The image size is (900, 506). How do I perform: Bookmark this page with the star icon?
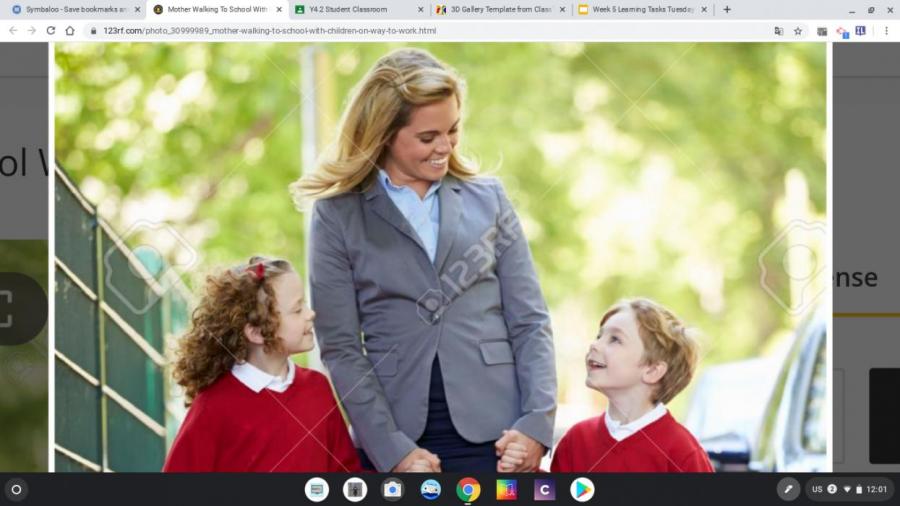pos(798,31)
